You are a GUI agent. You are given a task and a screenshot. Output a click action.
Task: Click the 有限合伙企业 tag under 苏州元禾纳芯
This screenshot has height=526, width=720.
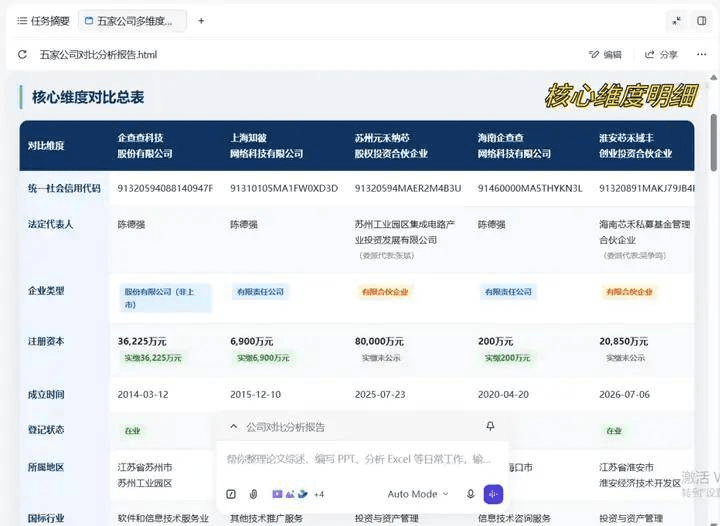385,292
